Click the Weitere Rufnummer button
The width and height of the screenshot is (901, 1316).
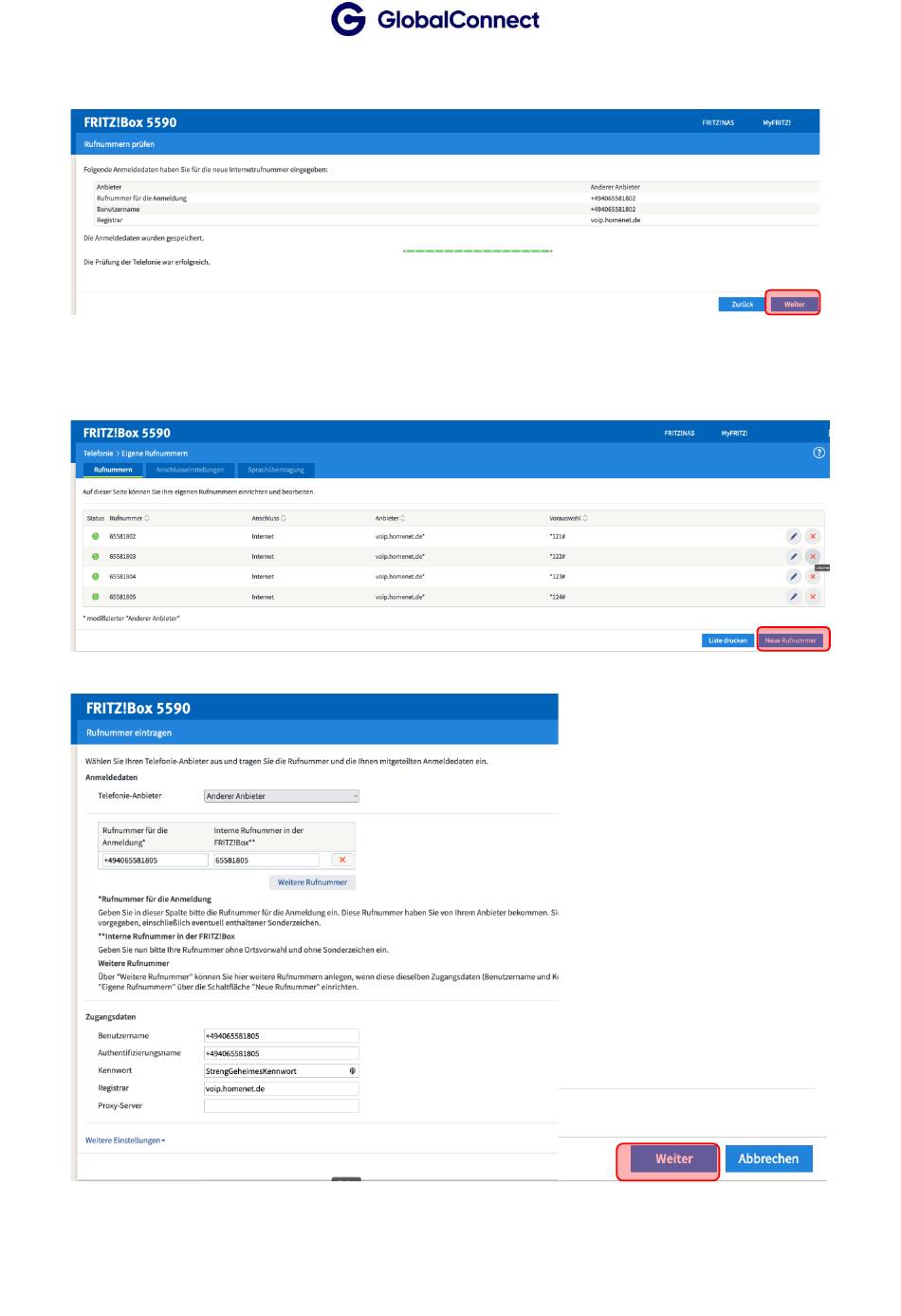coord(312,882)
